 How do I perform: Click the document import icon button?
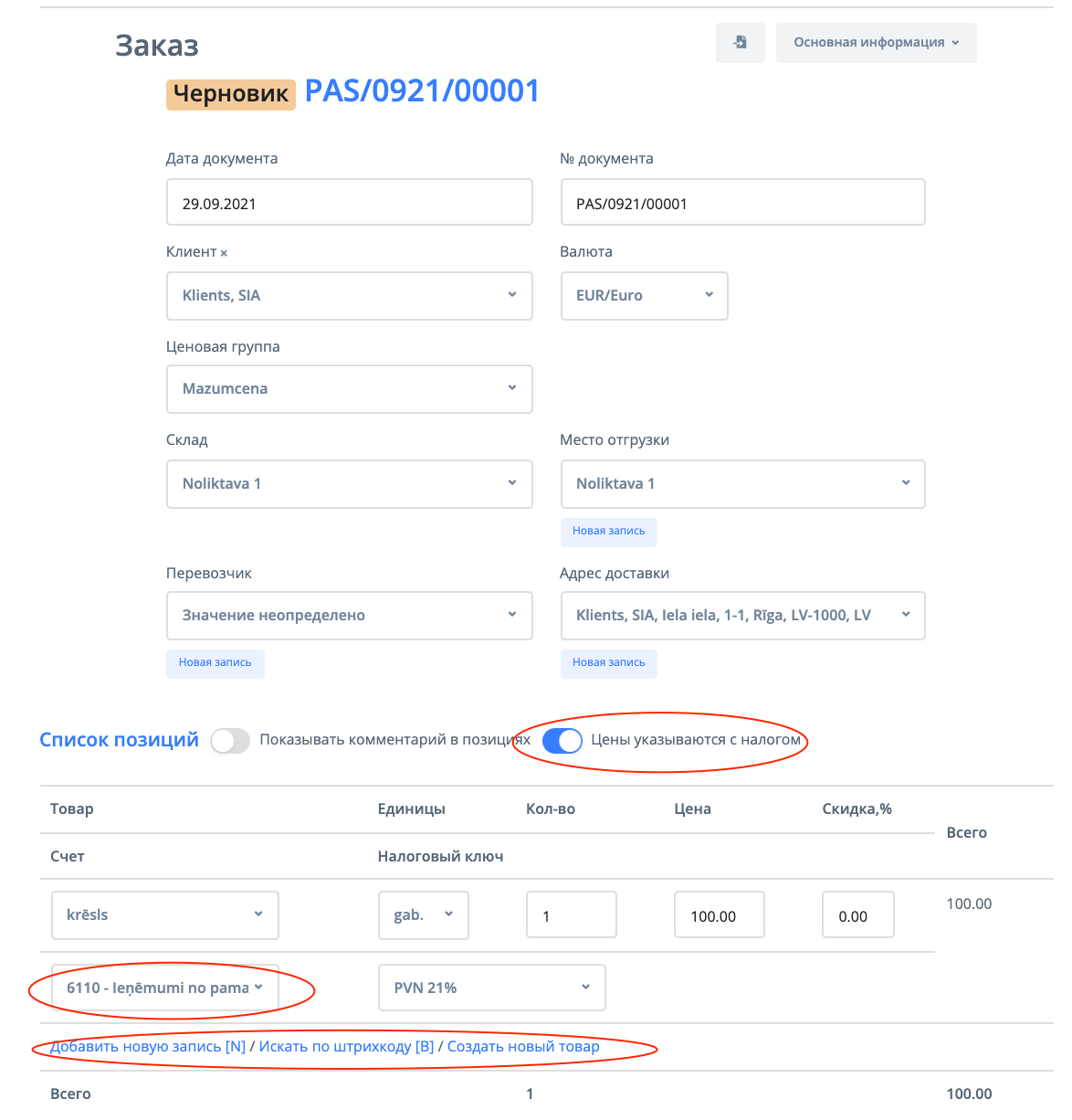click(x=741, y=43)
